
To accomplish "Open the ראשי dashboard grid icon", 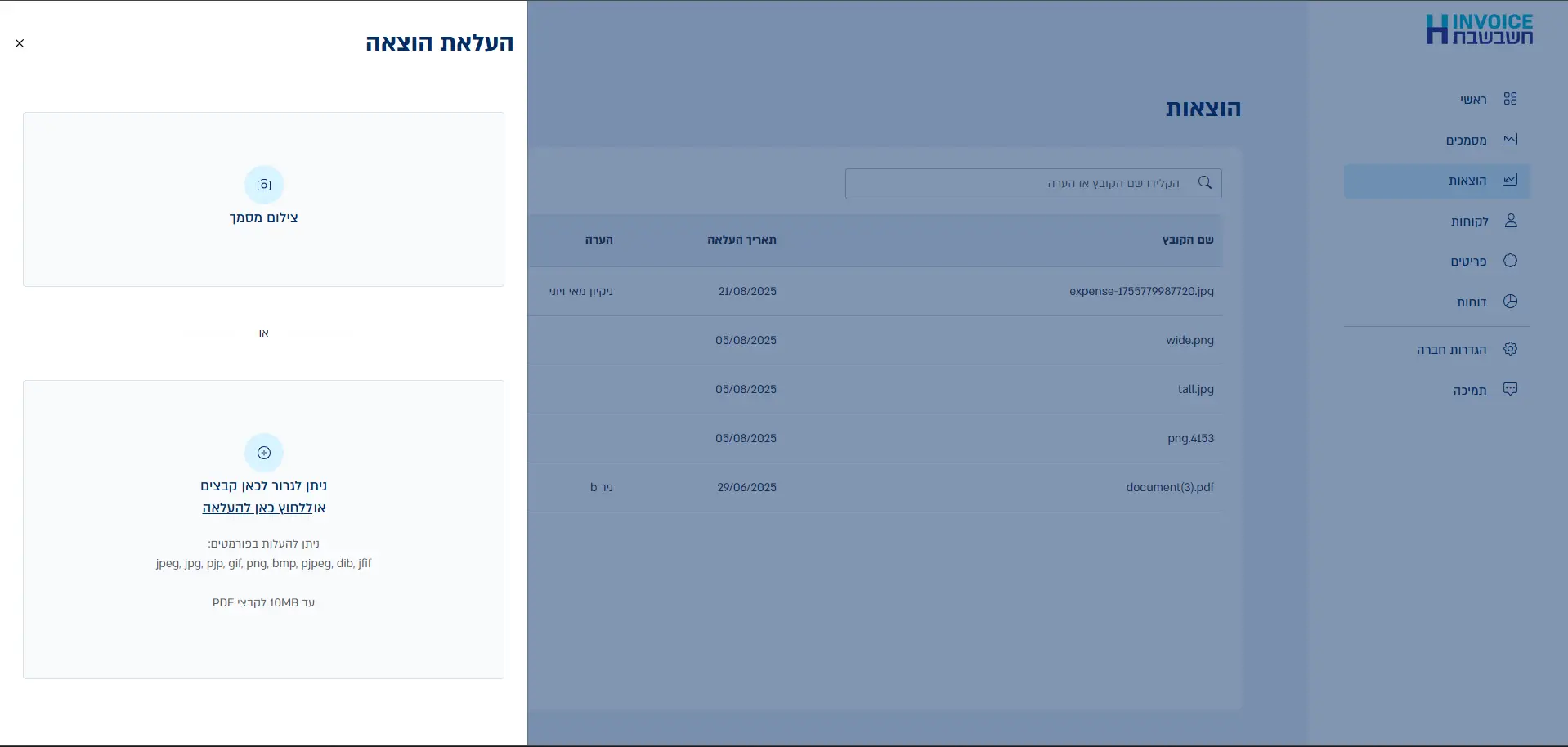I will 1510,99.
